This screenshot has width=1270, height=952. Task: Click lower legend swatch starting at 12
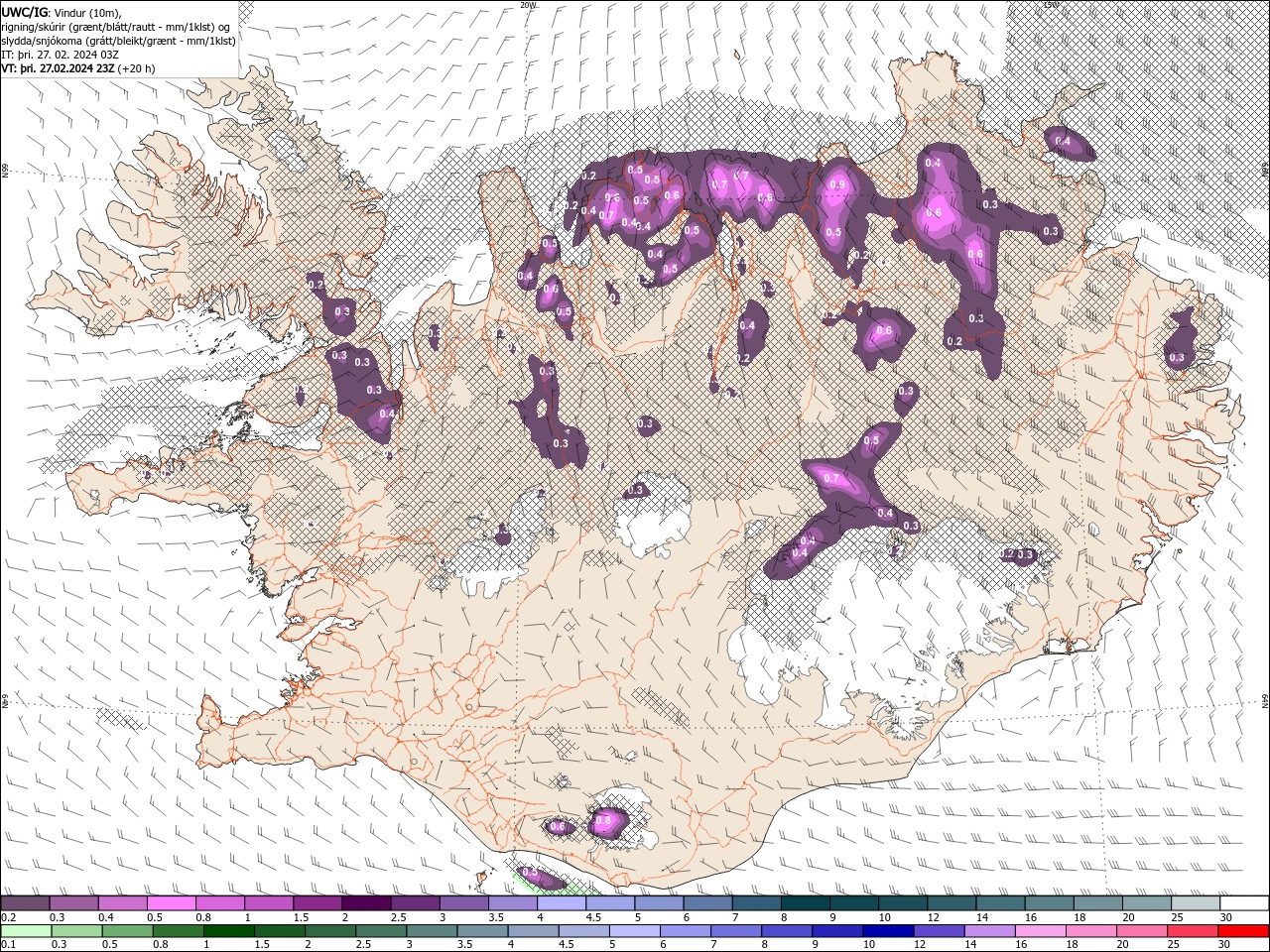(x=941, y=930)
